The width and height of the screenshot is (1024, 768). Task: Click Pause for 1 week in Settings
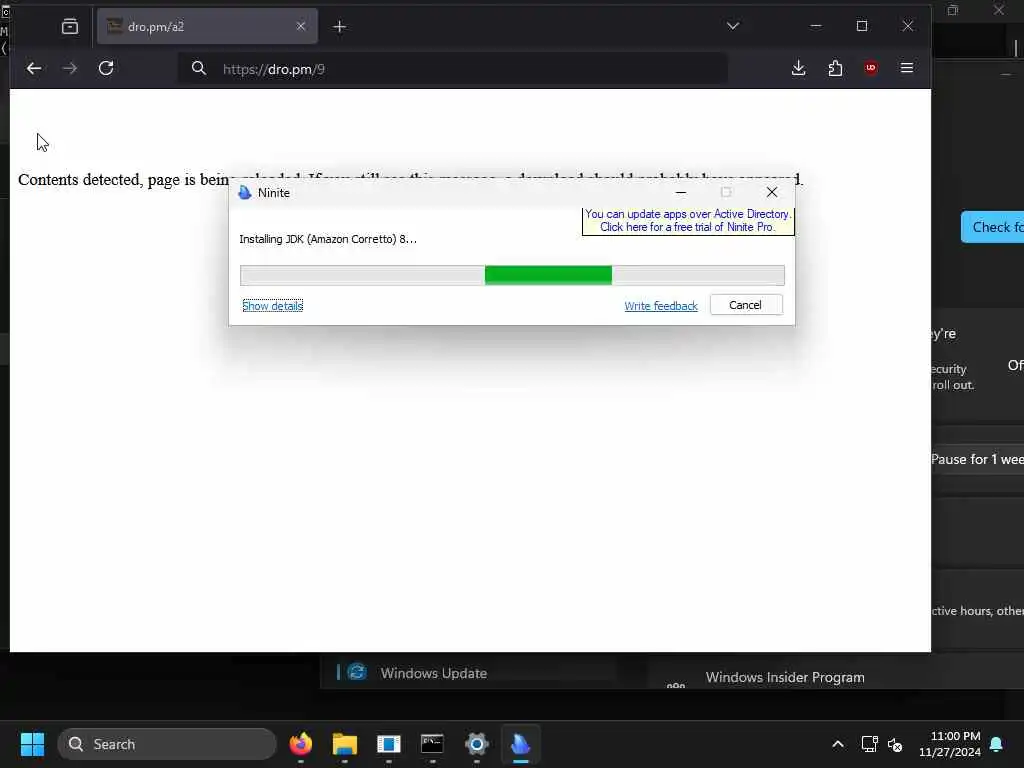[x=978, y=459]
